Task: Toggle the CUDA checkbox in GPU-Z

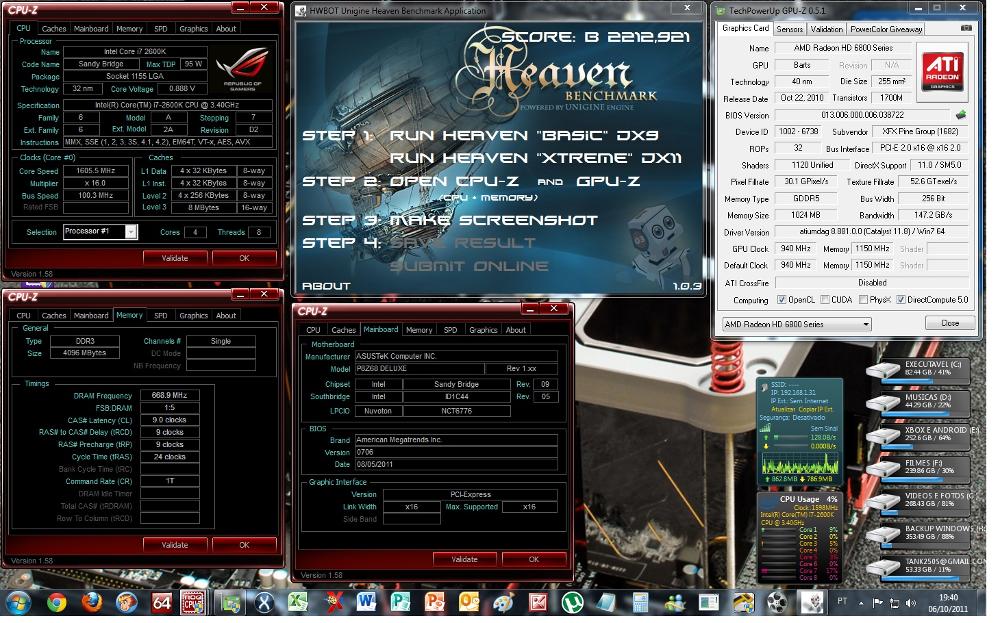Action: point(825,300)
